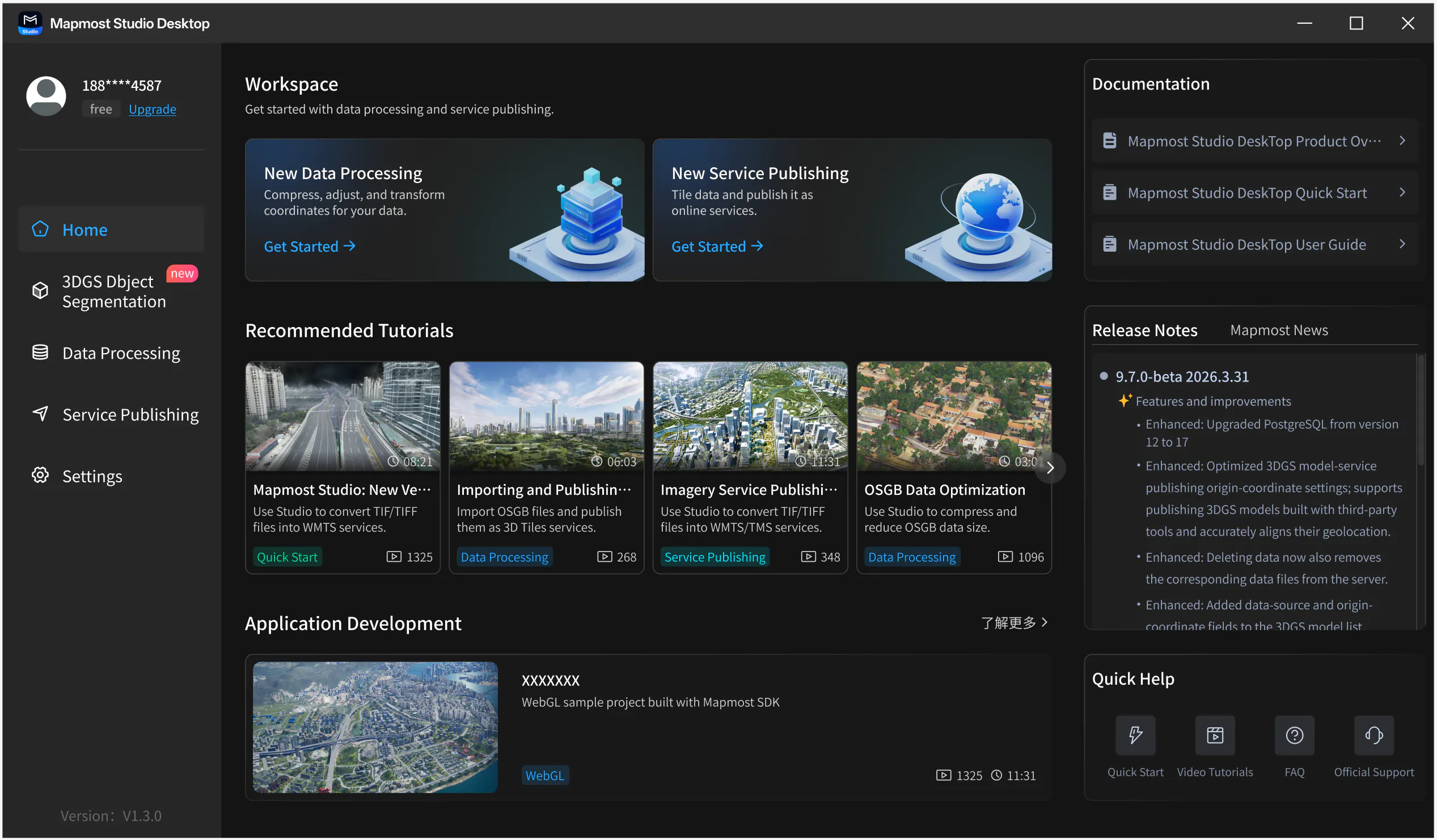Click Data Processing tag on Importing tutorial

pos(505,557)
